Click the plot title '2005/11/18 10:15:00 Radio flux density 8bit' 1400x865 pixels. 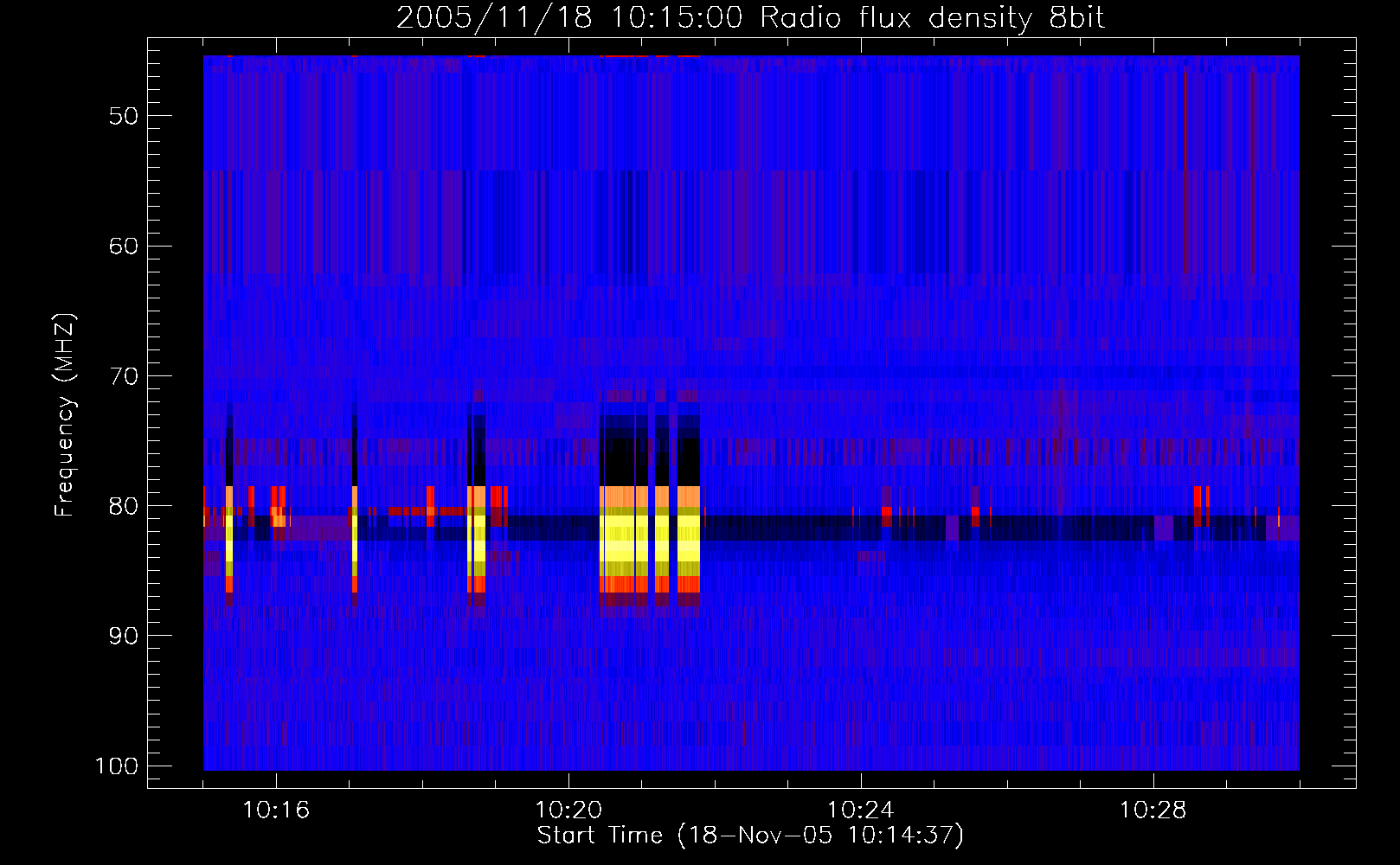click(750, 18)
